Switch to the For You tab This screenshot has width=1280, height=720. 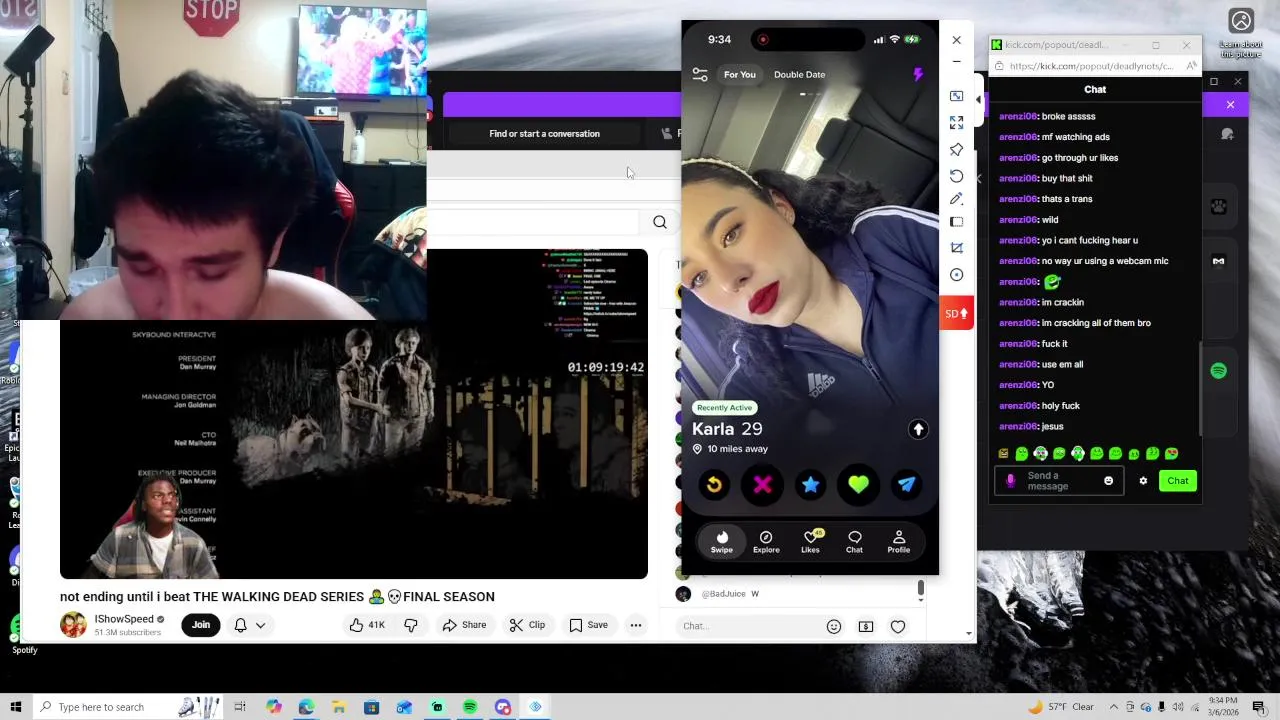740,75
